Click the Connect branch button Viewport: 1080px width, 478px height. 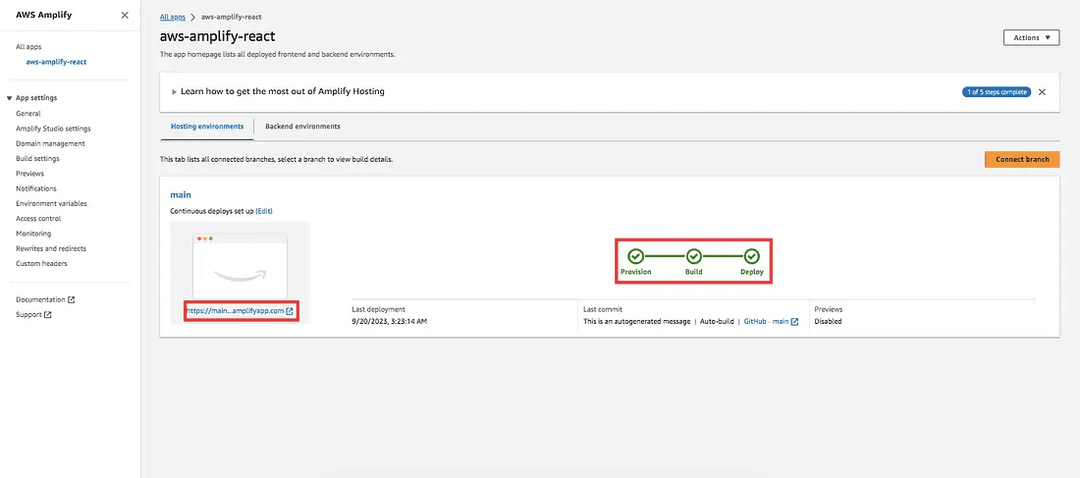1022,159
